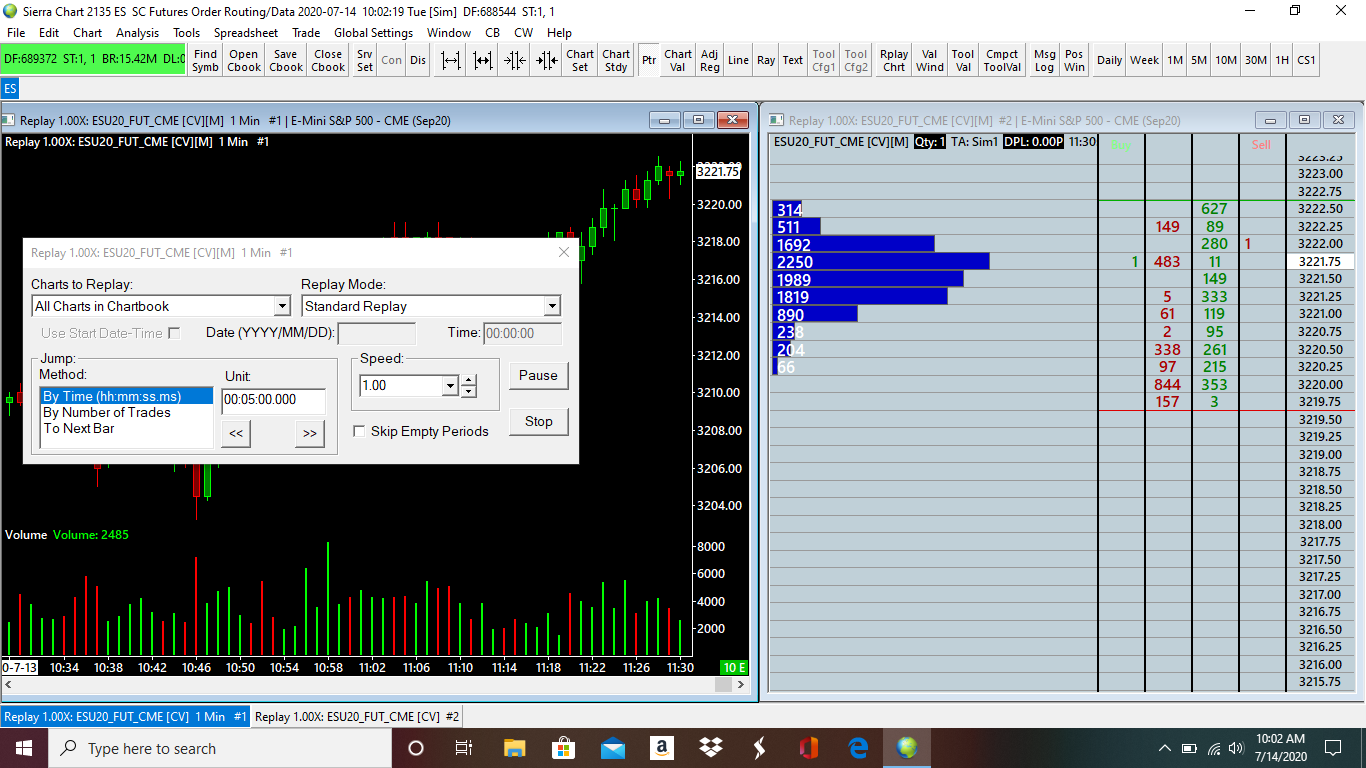Click the volume speaker tray icon
Image resolution: width=1366 pixels, height=768 pixels.
(1237, 748)
